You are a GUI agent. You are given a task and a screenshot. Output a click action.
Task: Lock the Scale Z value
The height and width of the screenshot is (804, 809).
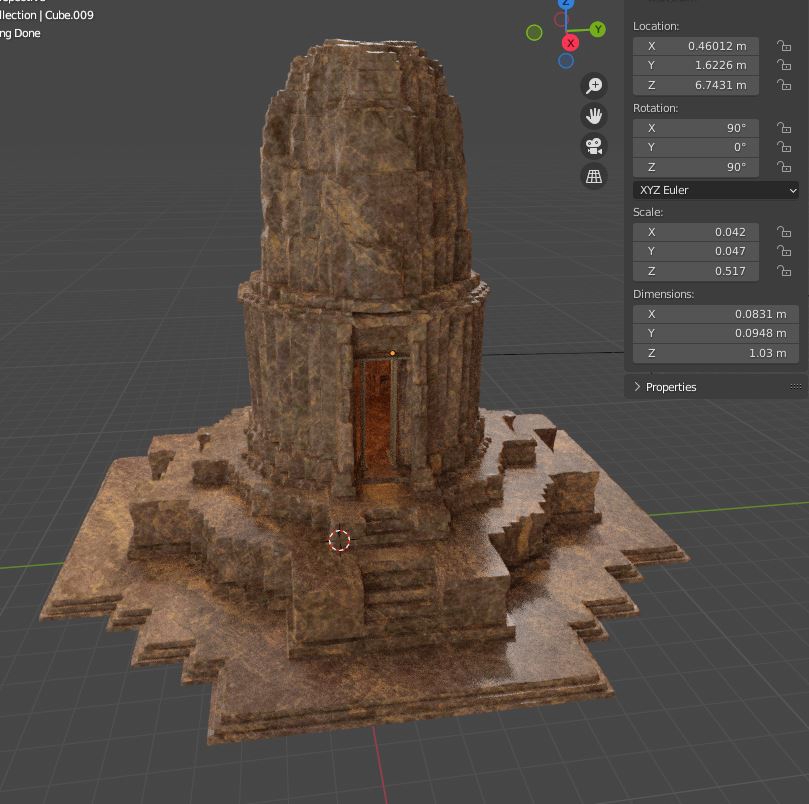784,270
